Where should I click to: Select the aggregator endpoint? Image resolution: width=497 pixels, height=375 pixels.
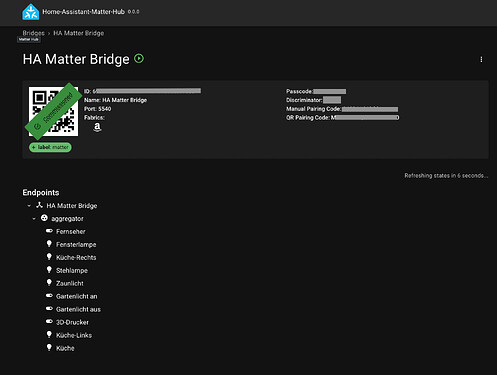click(x=67, y=219)
